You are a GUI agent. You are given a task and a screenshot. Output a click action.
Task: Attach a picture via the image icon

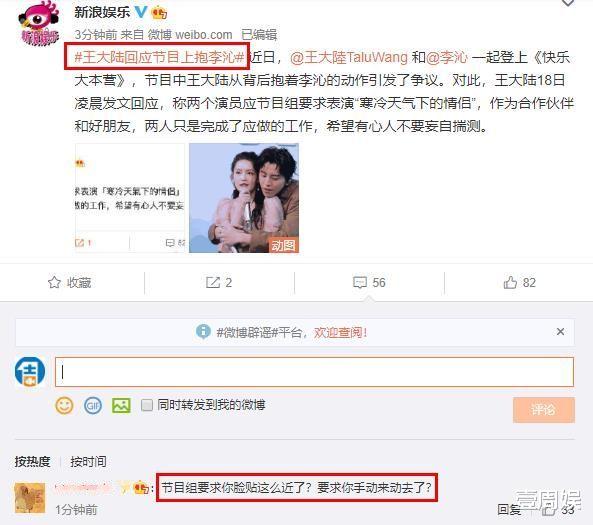[x=121, y=406]
